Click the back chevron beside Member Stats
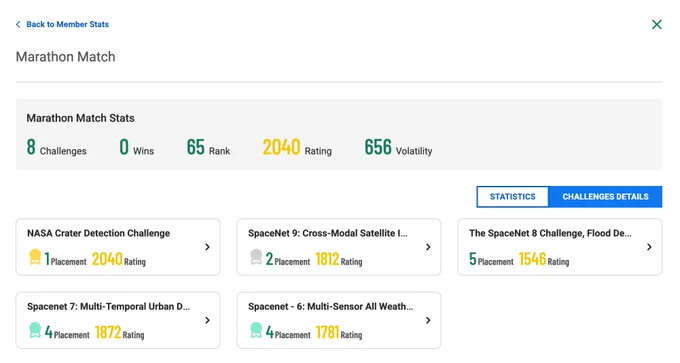 coord(18,25)
